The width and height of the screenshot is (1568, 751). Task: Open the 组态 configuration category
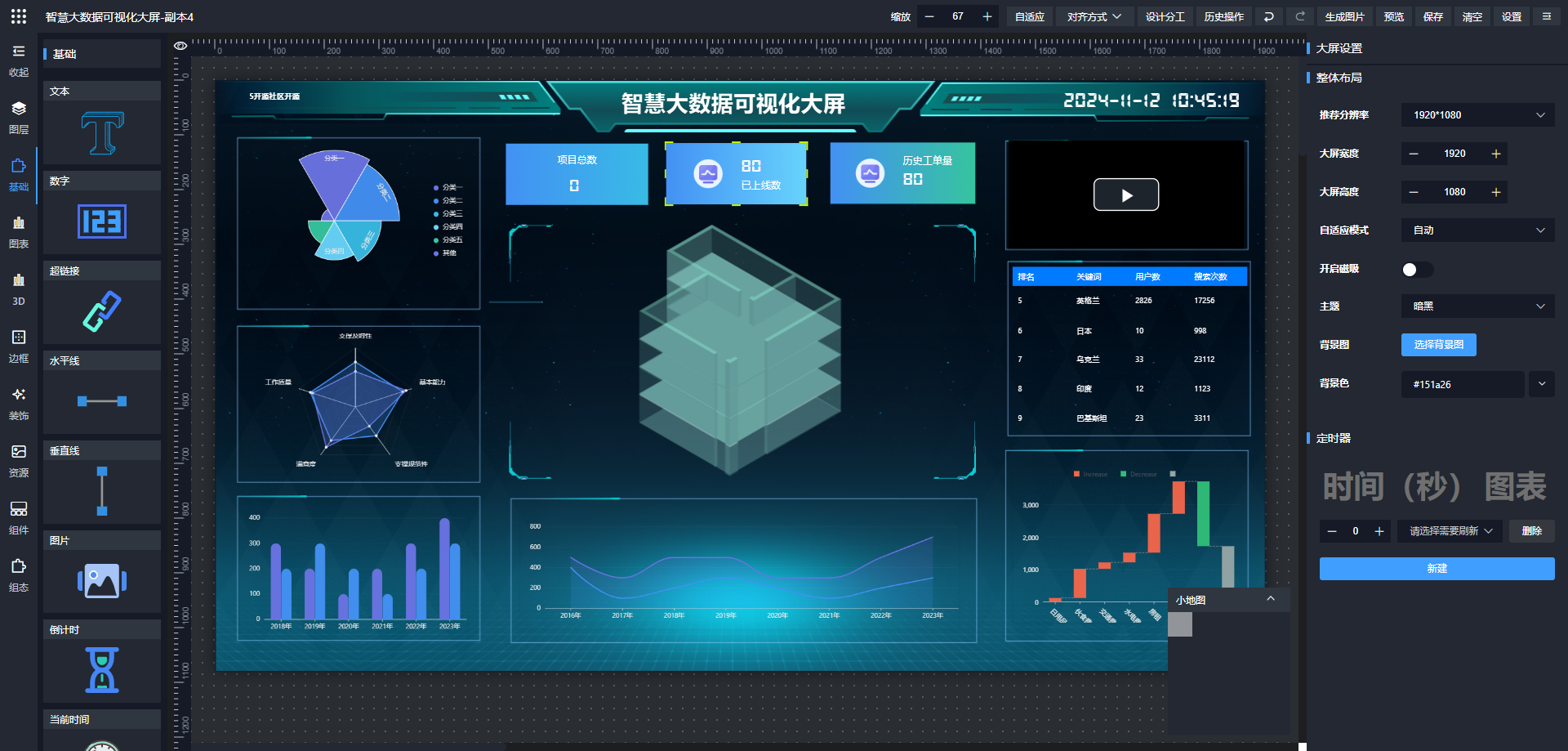tap(19, 575)
